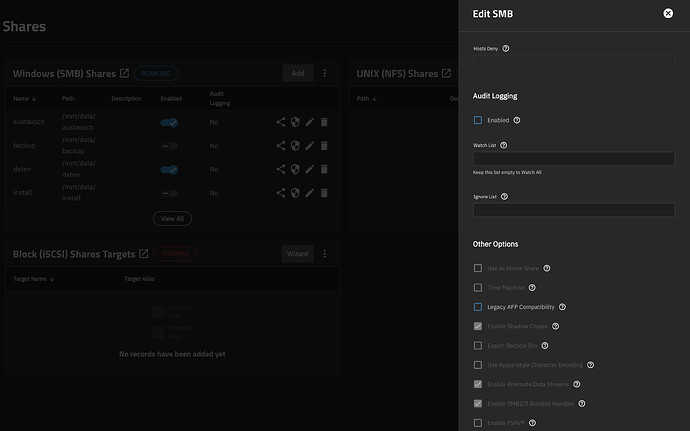This screenshot has height=431, width=690.
Task: Open help icon beside Legacy AFP Compatibility
Action: [x=562, y=307]
